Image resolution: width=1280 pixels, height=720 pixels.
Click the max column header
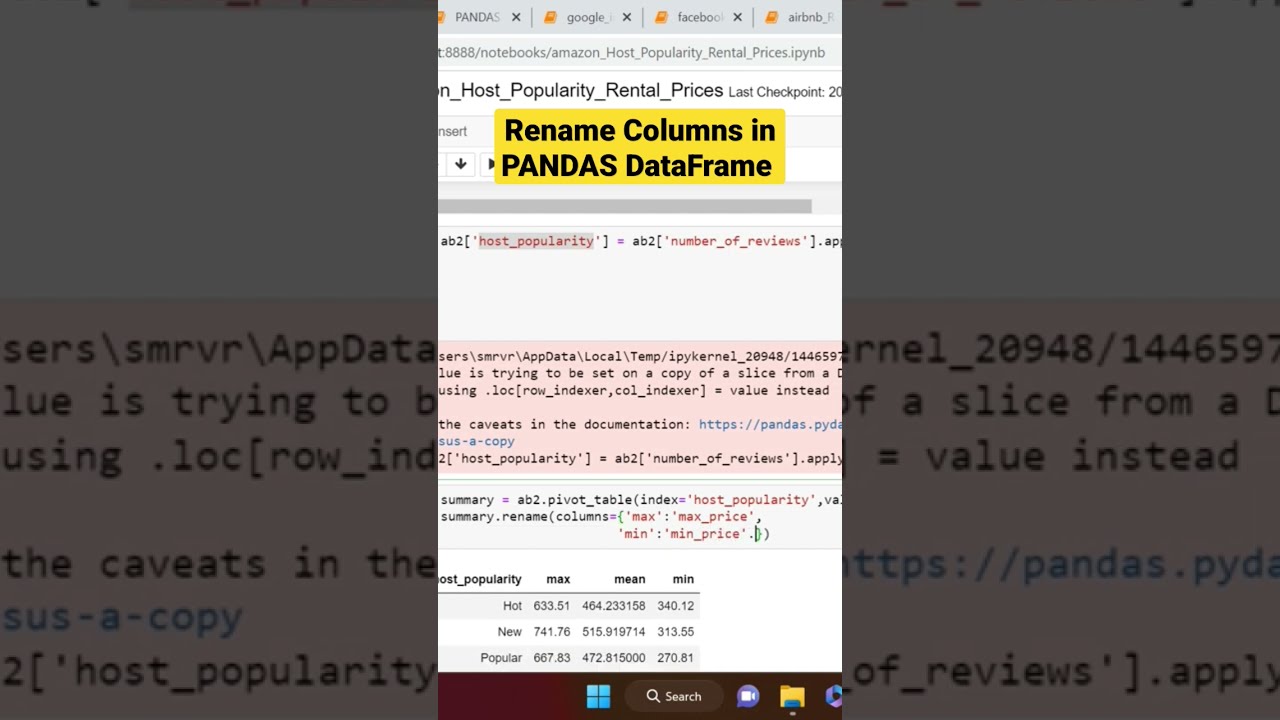click(558, 579)
